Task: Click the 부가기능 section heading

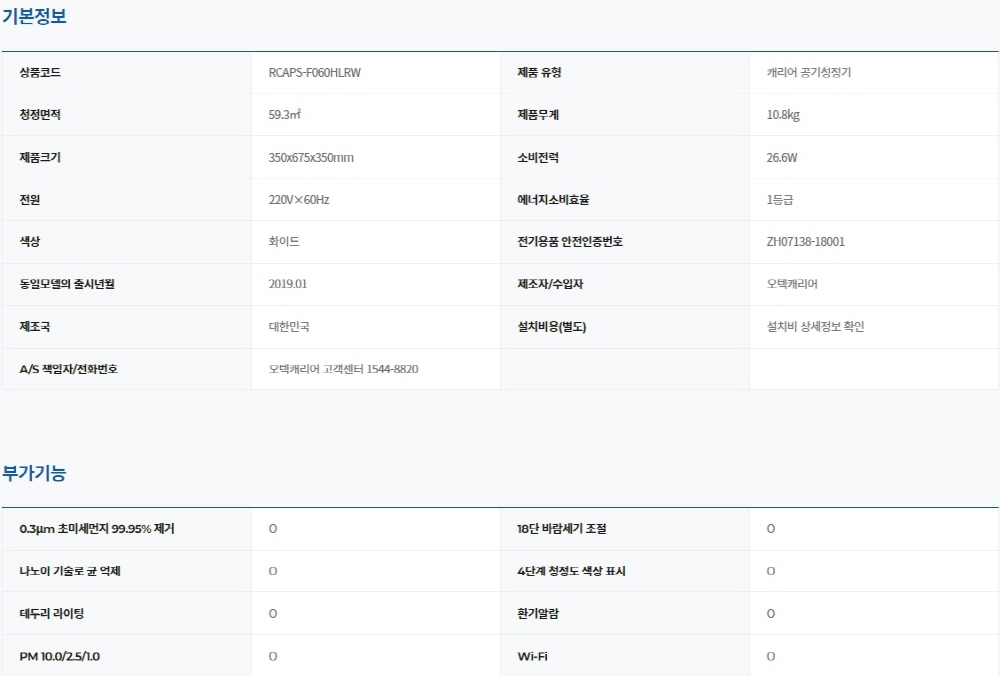Action: [x=34, y=473]
